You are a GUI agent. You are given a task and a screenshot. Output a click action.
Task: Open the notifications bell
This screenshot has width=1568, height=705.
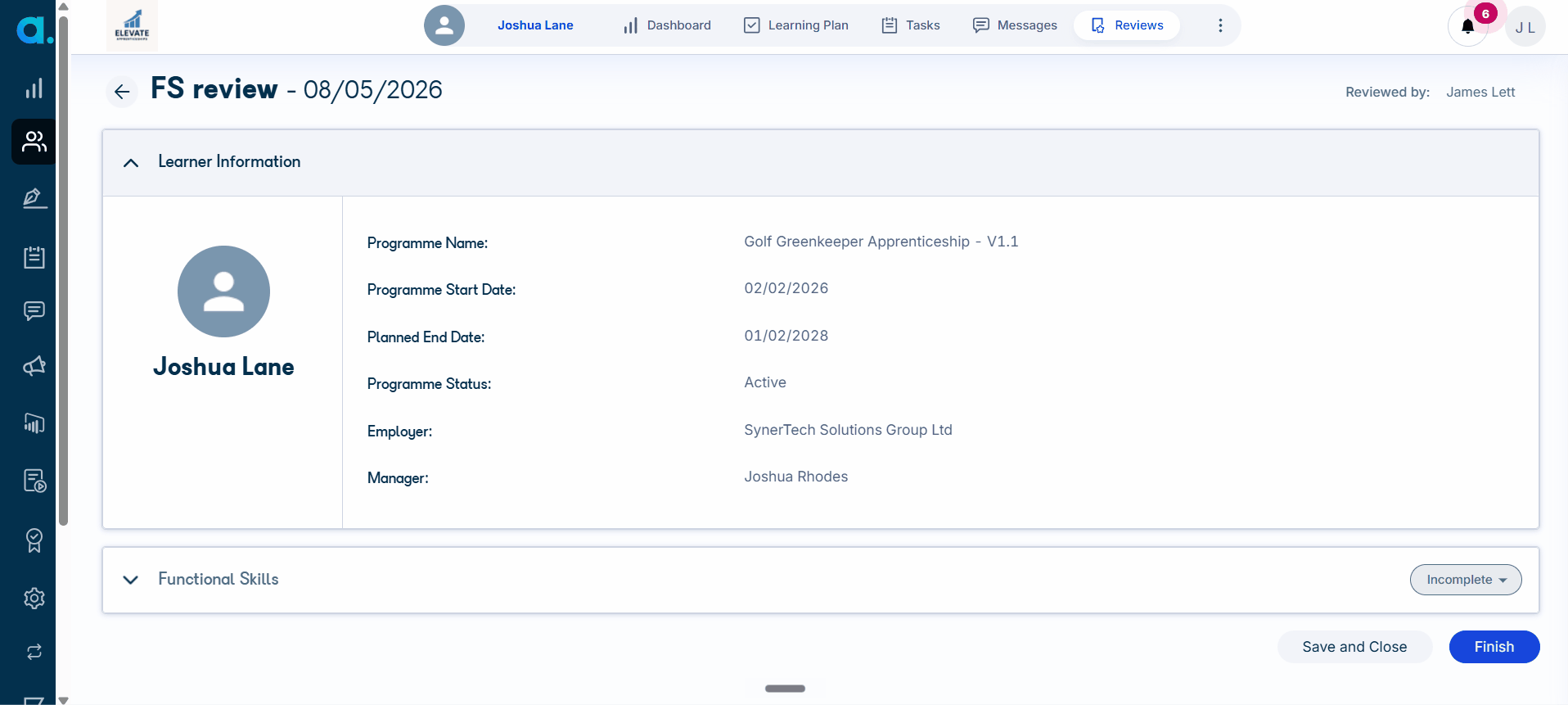[x=1467, y=27]
